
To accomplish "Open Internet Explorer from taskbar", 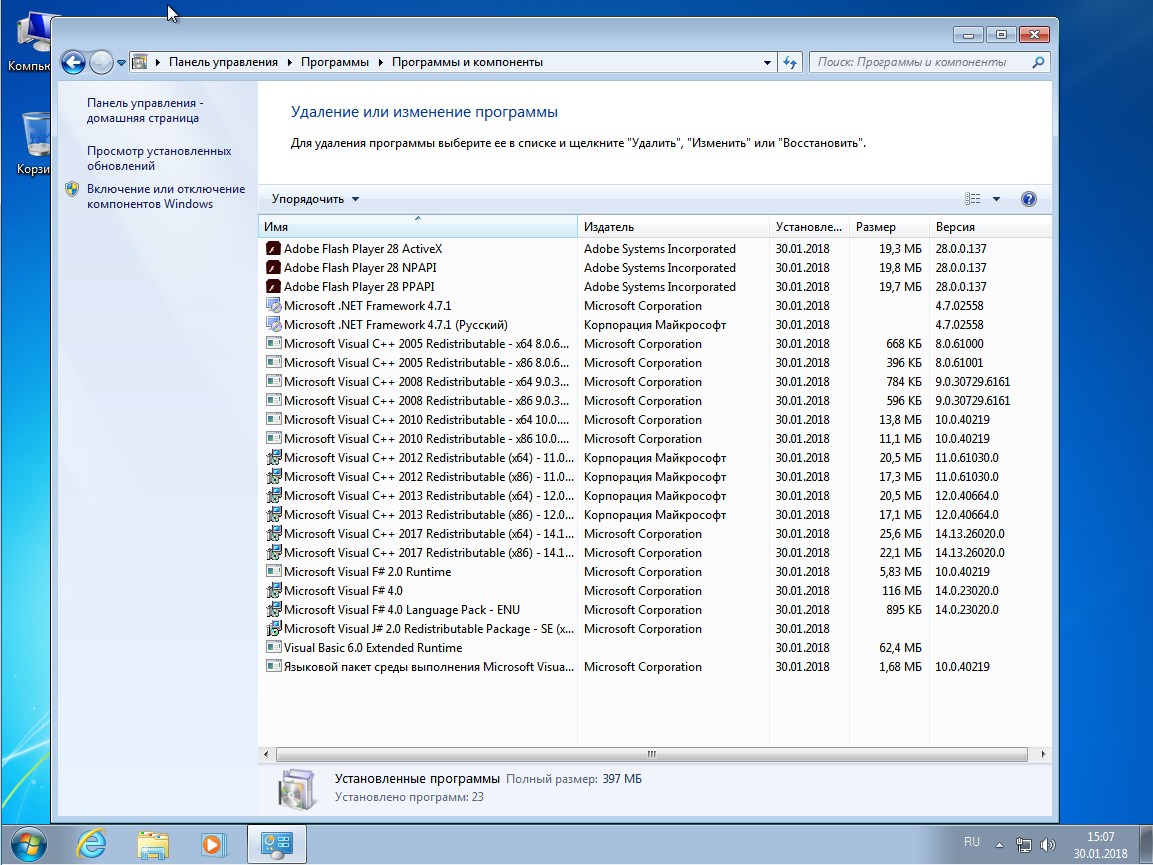I will 91,844.
